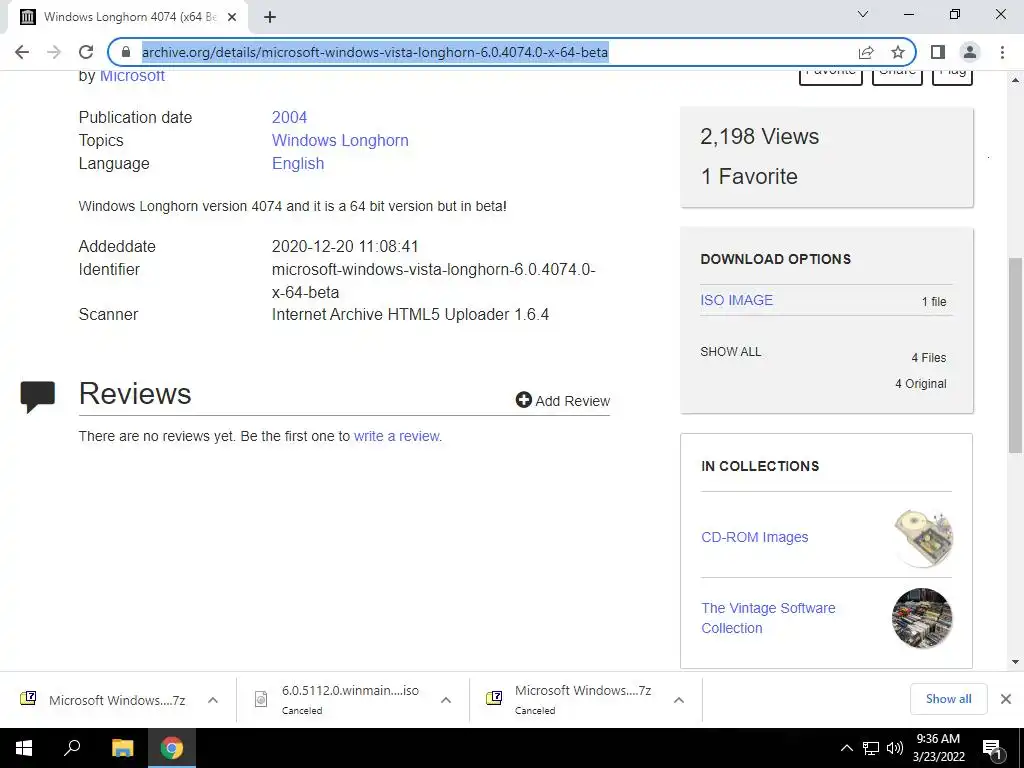1024x768 pixels.
Task: Open the Windows Longhorn topic link
Action: coord(340,140)
